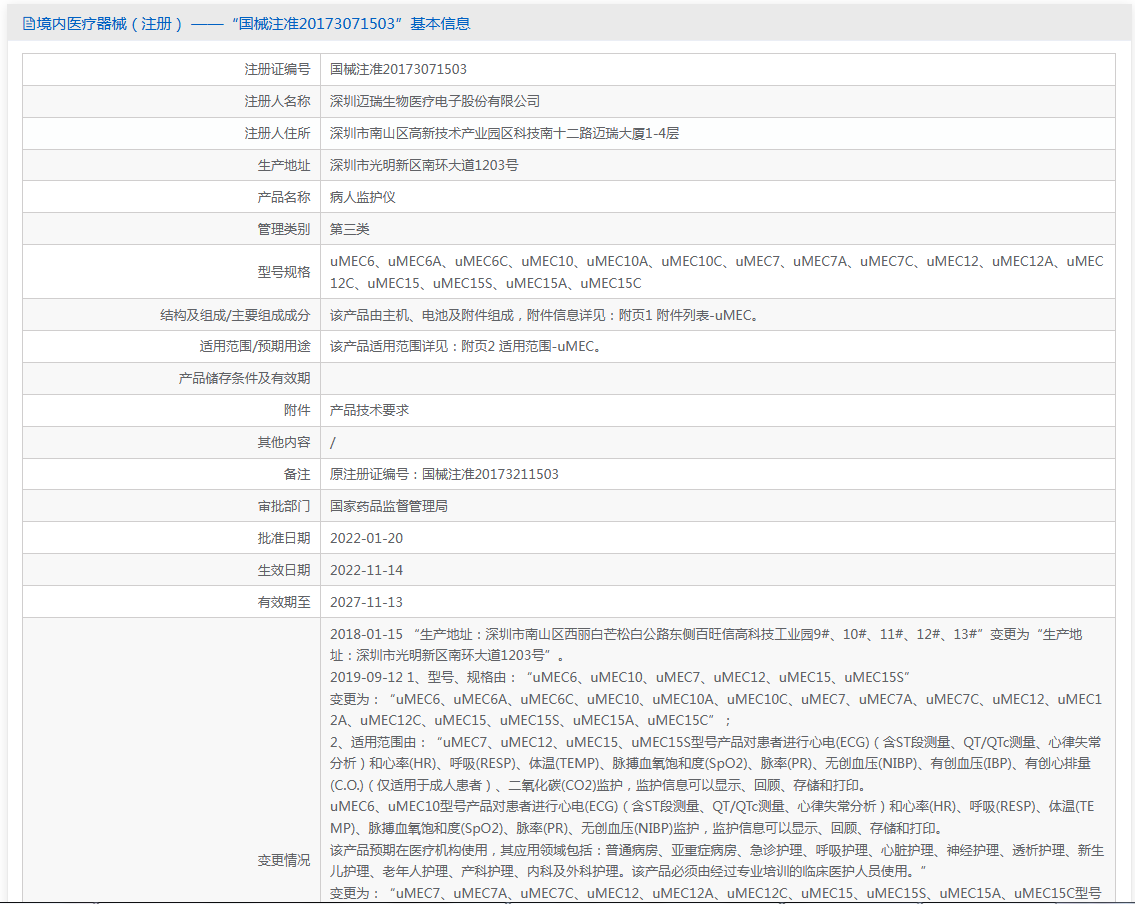Viewport: 1135px width, 904px height.
Task: Select the 产品储存条件及有效期 label
Action: coord(245,379)
